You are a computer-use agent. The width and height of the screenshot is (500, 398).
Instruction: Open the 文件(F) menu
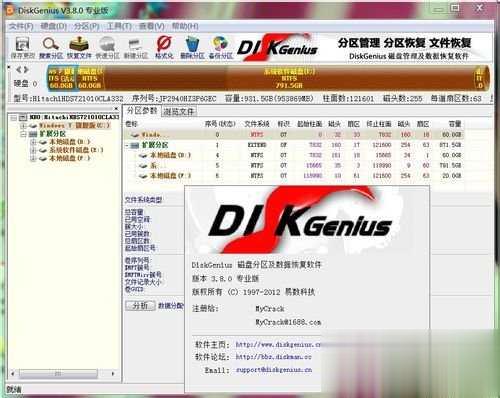pyautogui.click(x=21, y=26)
